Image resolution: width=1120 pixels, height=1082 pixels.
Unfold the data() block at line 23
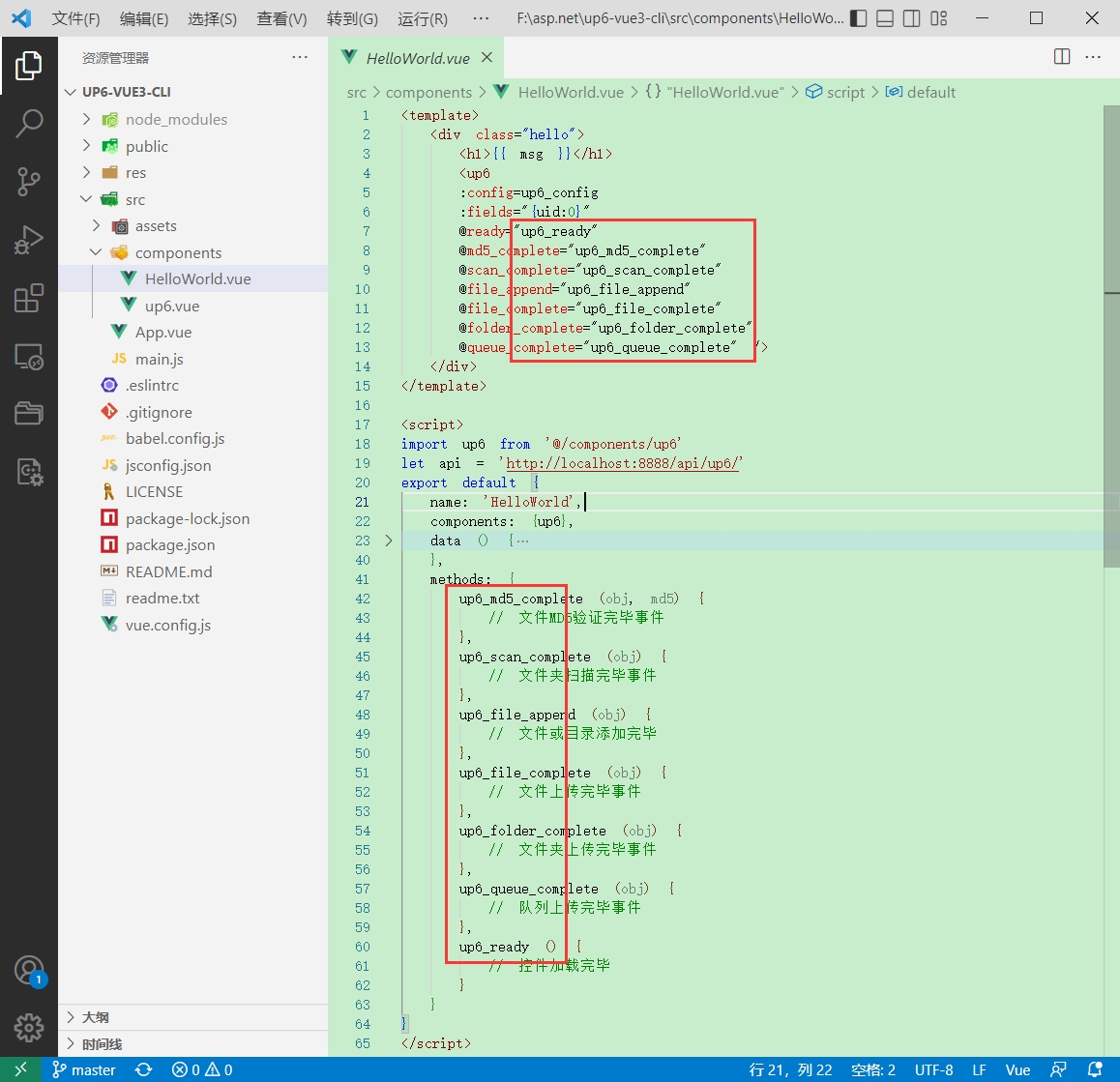pos(389,541)
